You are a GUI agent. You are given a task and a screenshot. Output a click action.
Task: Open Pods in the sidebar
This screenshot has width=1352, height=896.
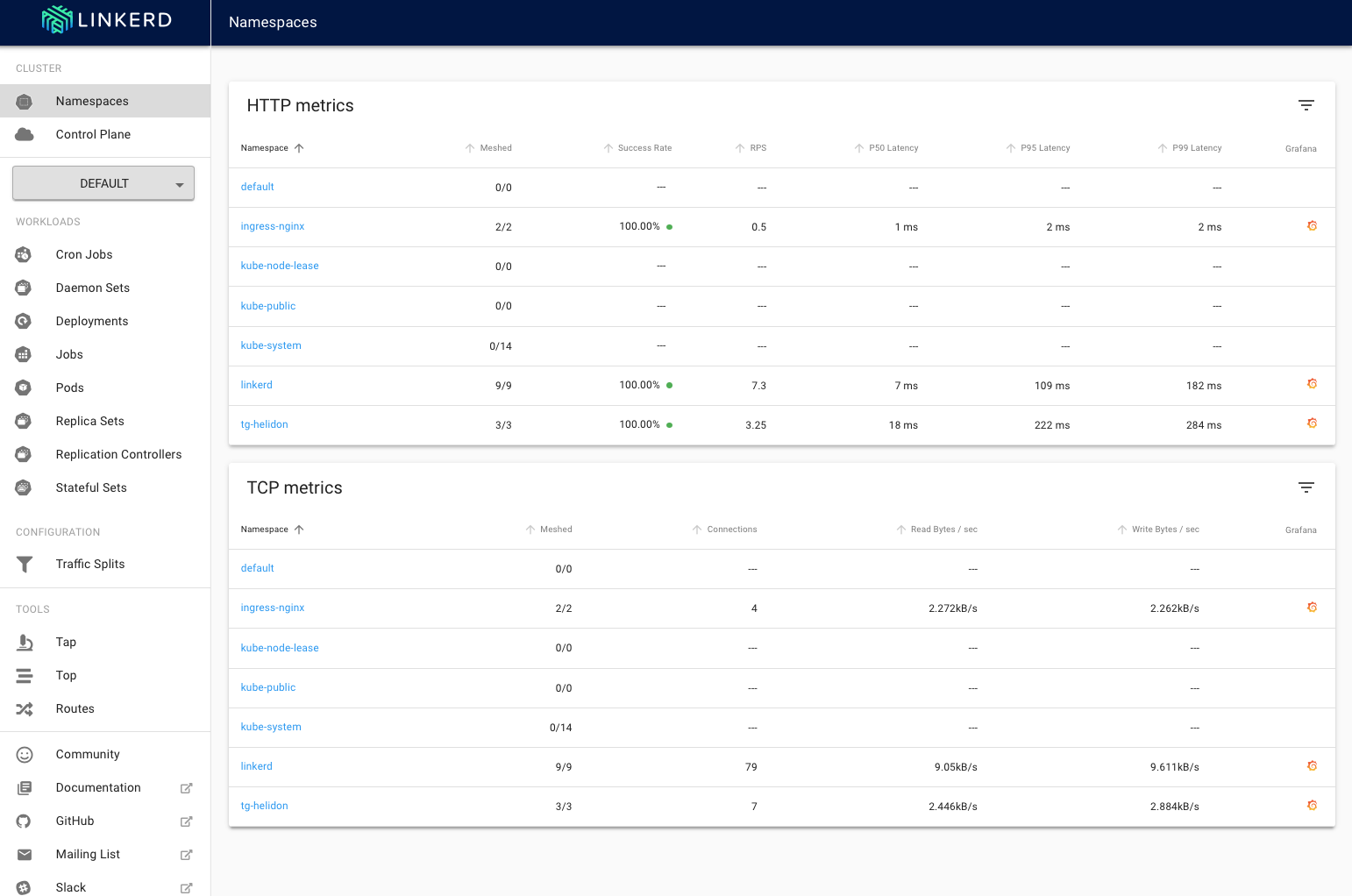tap(105, 388)
